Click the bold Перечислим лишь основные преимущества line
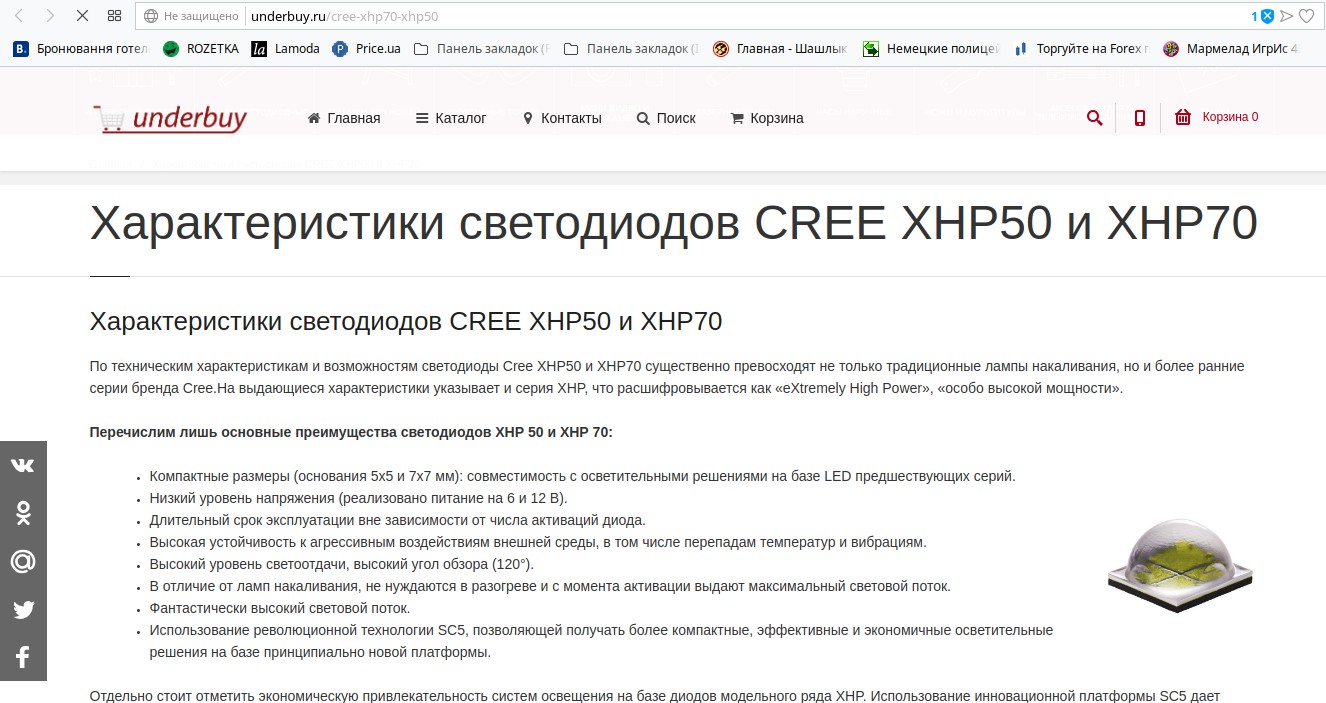The width and height of the screenshot is (1326, 703). tap(351, 432)
